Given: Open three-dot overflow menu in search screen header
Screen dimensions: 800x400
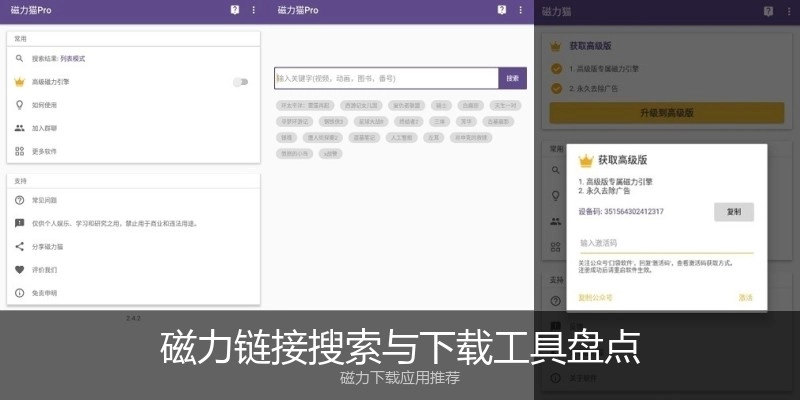Looking at the screenshot, I should (520, 10).
